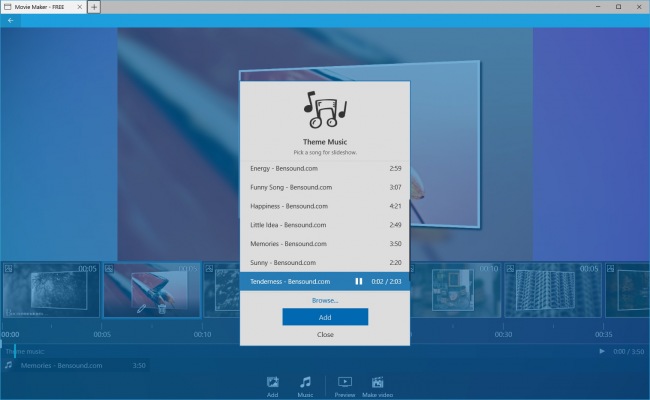650x400 pixels.
Task: Choose Happiness - Bensound.com track
Action: pyautogui.click(x=325, y=206)
